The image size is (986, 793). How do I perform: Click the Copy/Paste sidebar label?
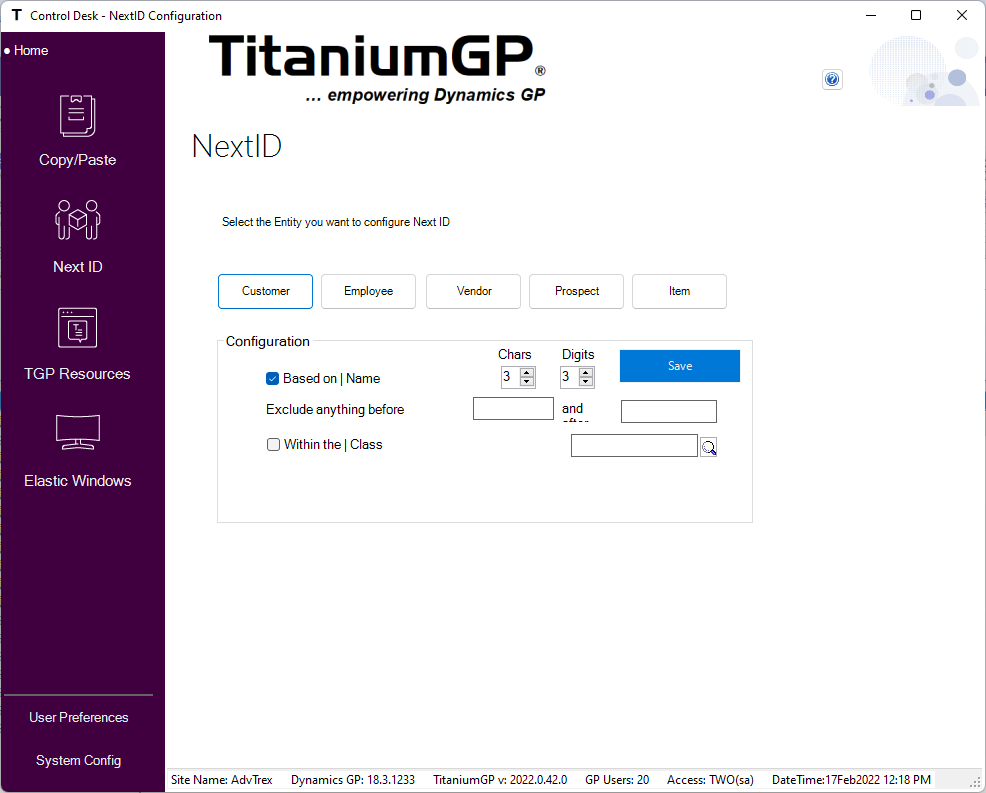[77, 160]
